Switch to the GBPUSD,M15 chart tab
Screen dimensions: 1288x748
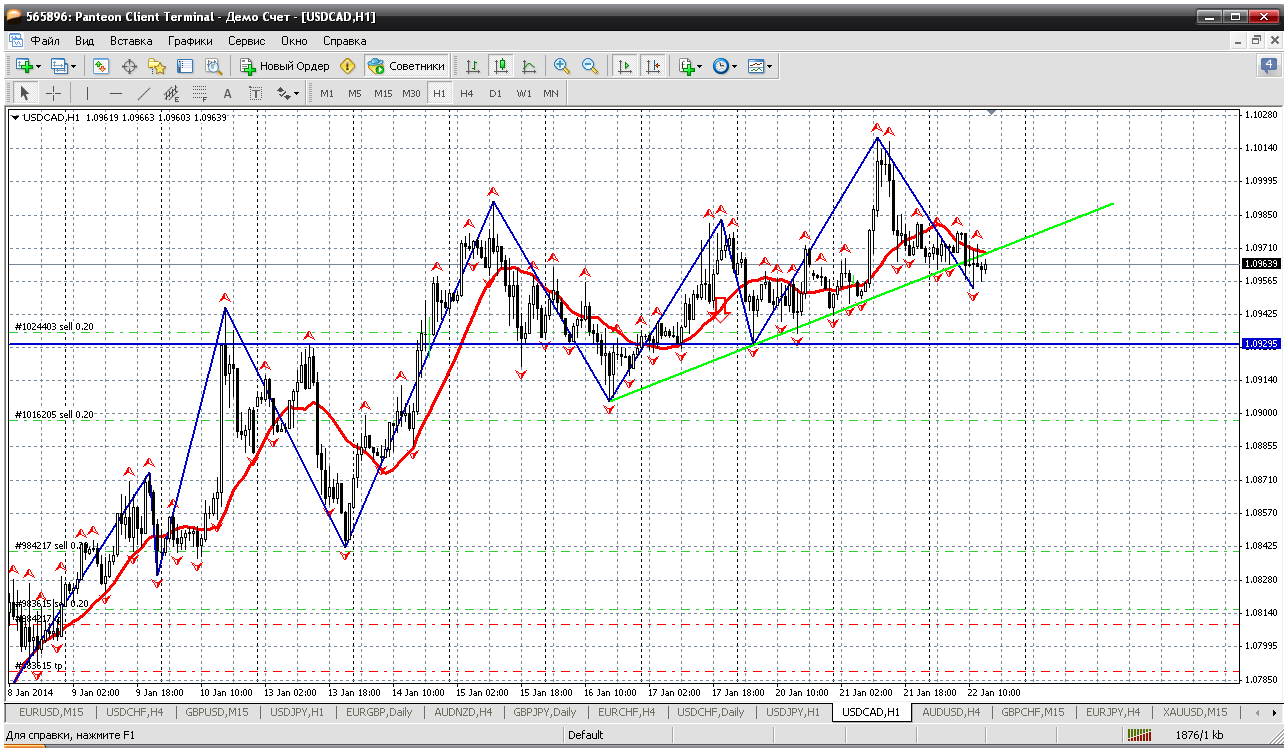[216, 712]
